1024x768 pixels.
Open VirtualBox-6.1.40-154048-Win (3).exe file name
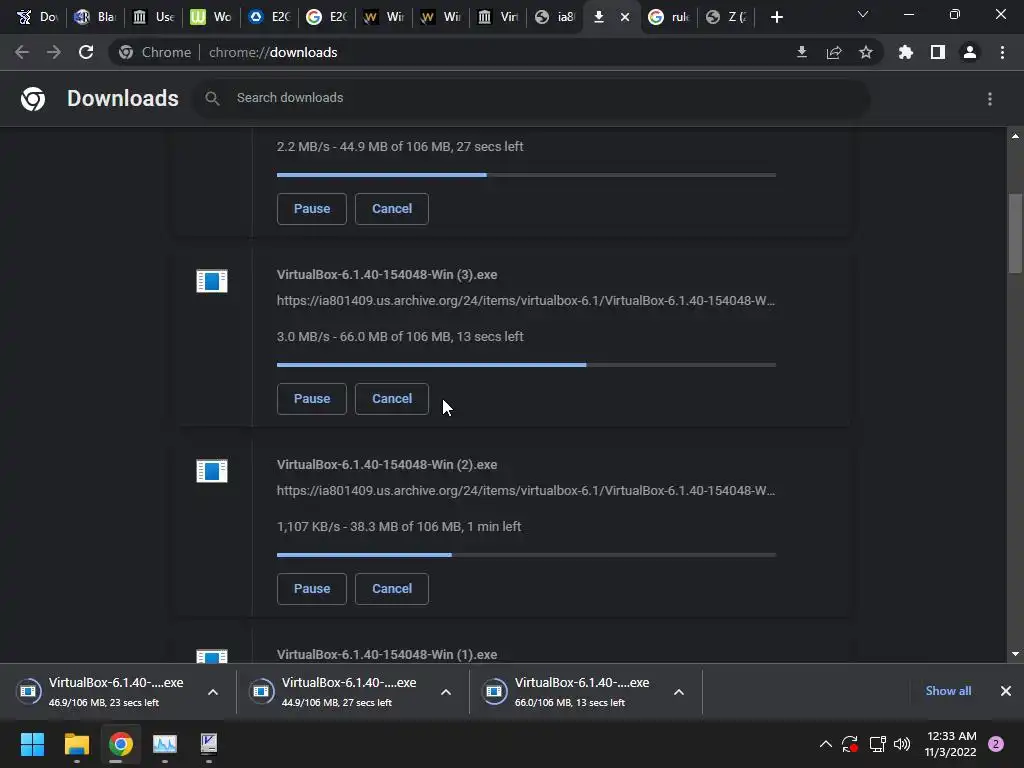coord(387,275)
